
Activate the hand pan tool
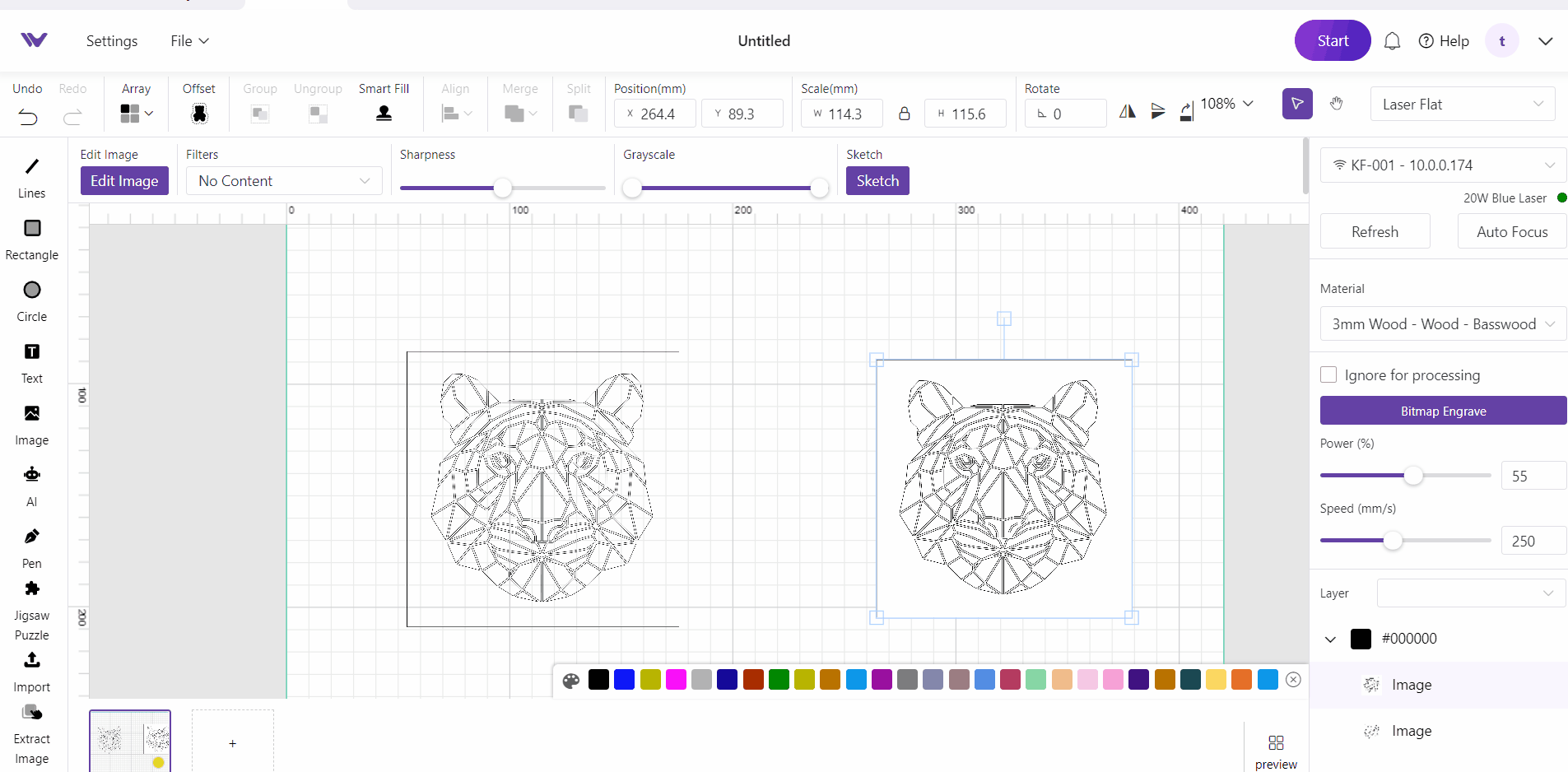click(x=1337, y=104)
